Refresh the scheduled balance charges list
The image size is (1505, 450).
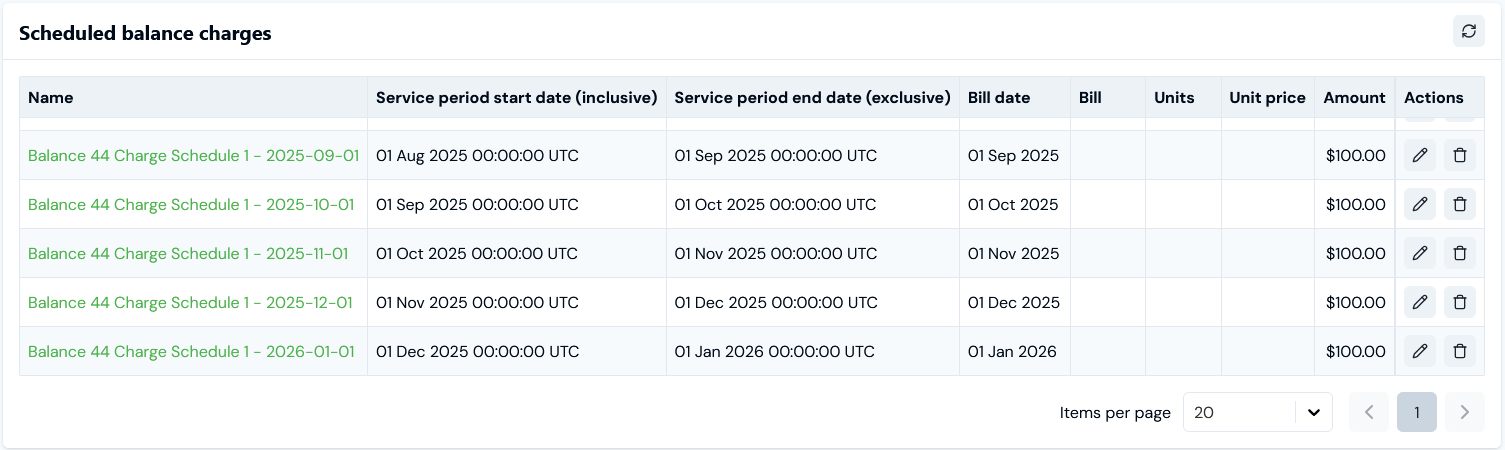point(1468,31)
